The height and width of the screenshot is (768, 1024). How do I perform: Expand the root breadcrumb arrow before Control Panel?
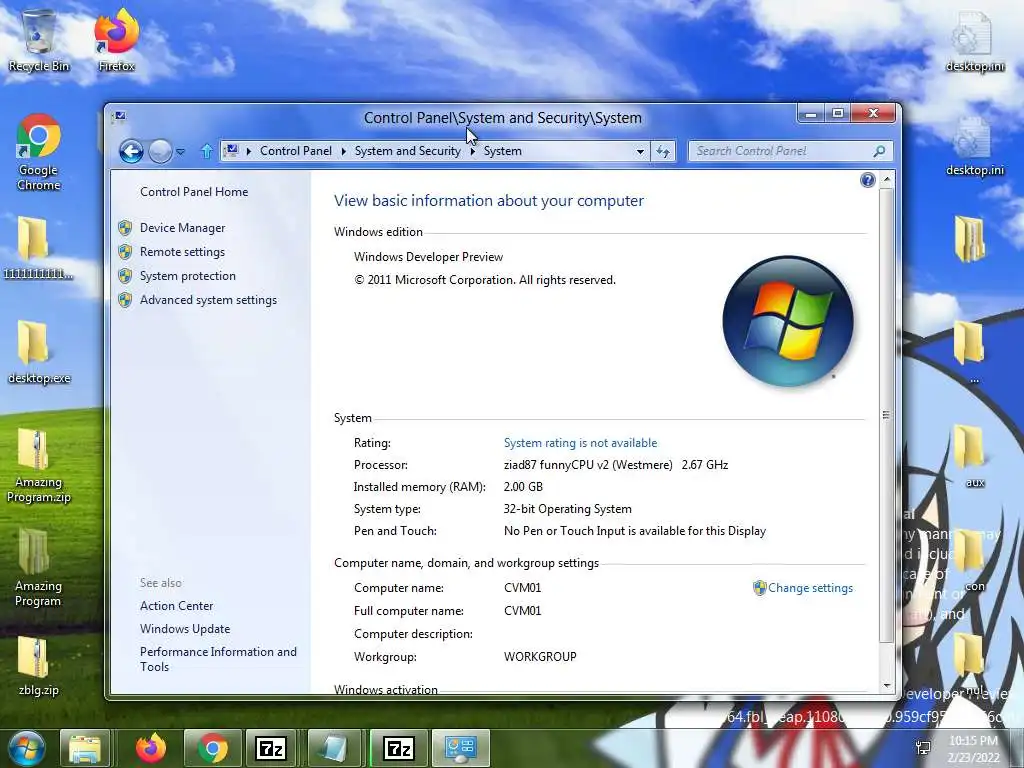249,152
